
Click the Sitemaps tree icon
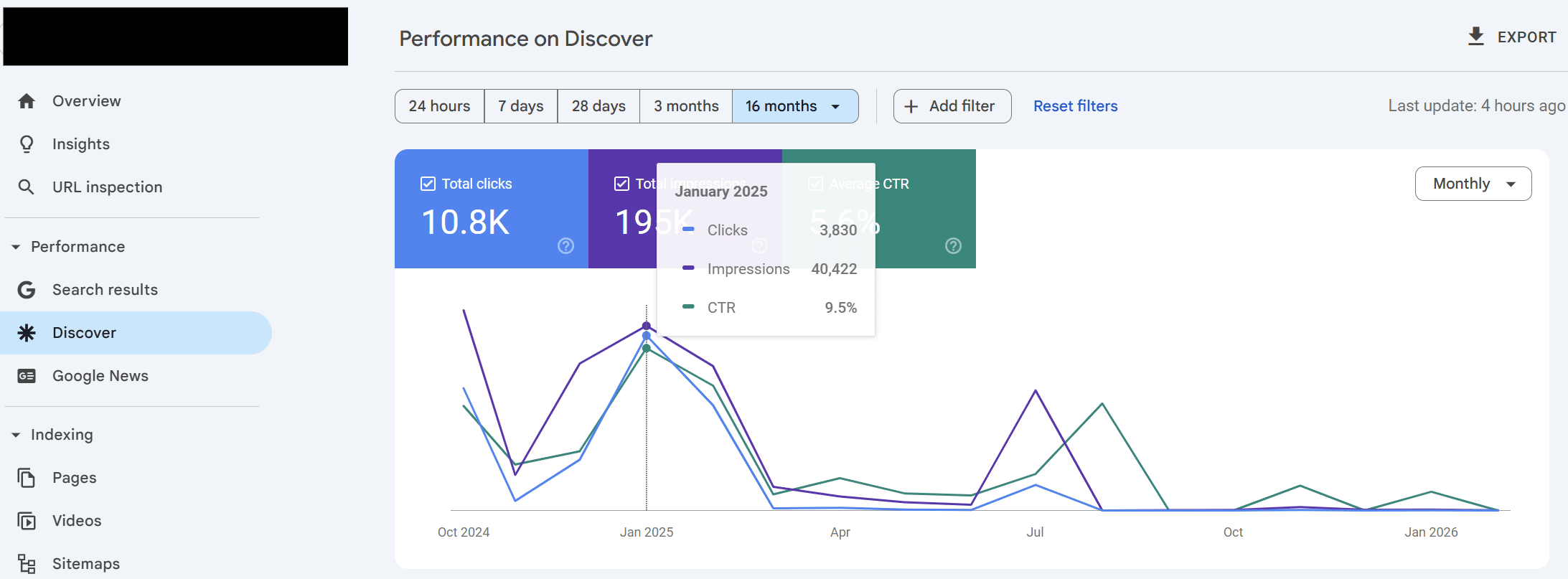(x=27, y=564)
